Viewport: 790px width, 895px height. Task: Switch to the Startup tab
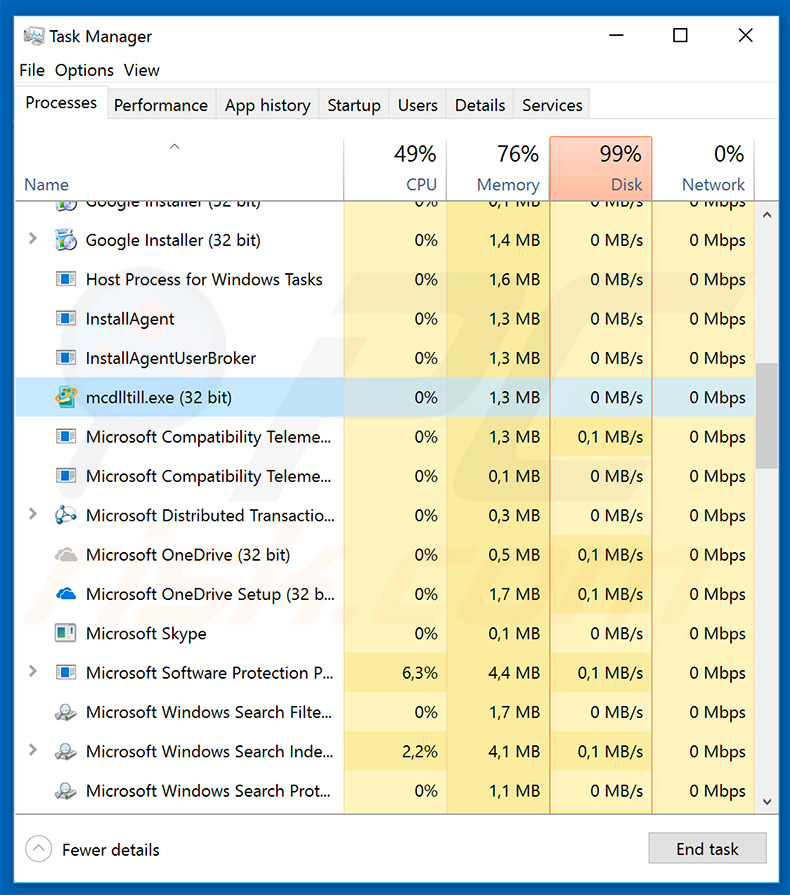pyautogui.click(x=354, y=105)
